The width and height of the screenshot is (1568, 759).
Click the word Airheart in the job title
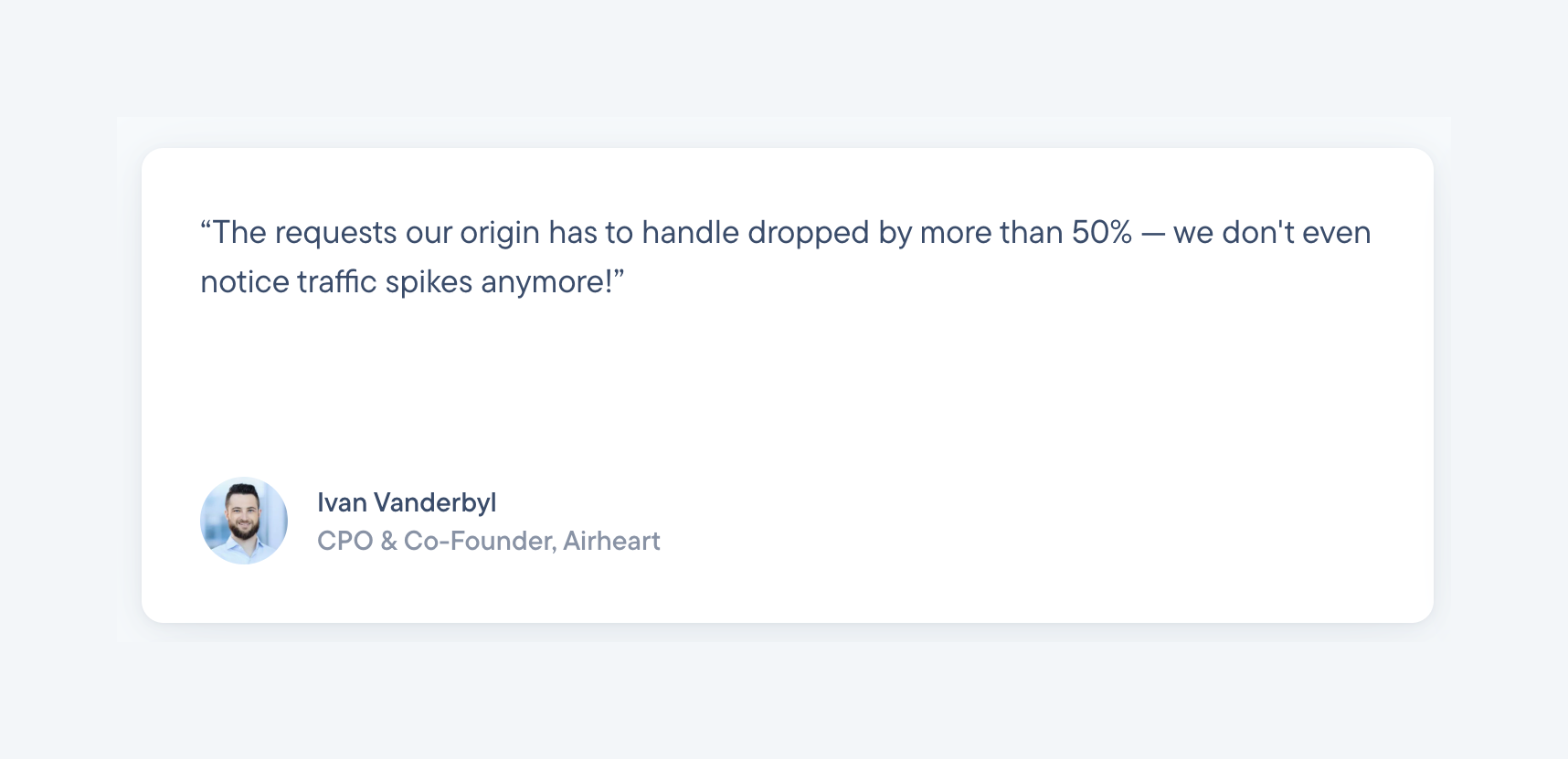[x=611, y=541]
